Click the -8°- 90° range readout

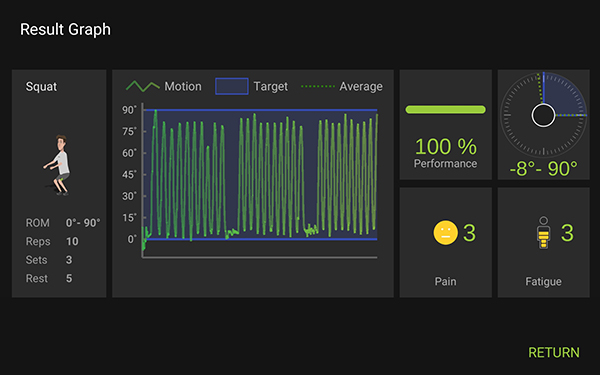543,168
